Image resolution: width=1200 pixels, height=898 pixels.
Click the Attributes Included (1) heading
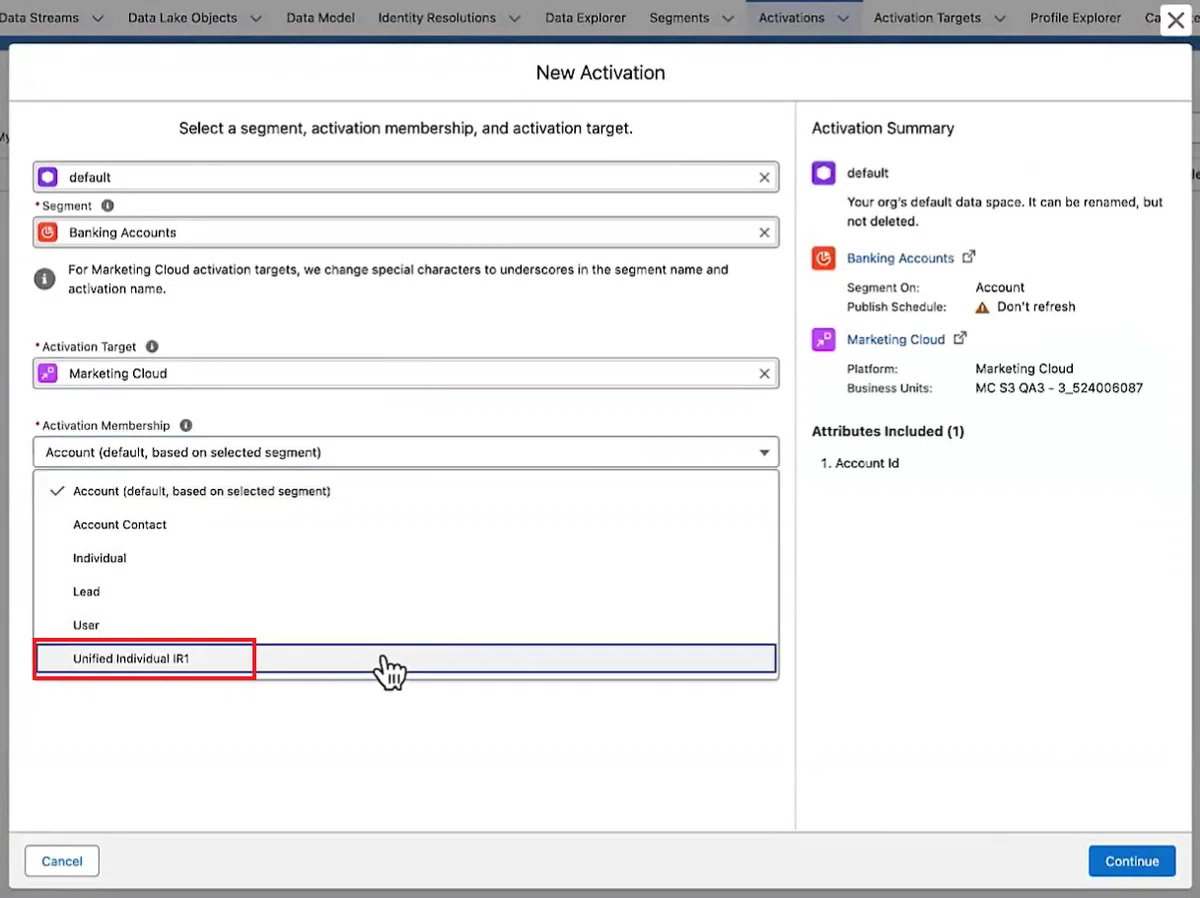888,431
